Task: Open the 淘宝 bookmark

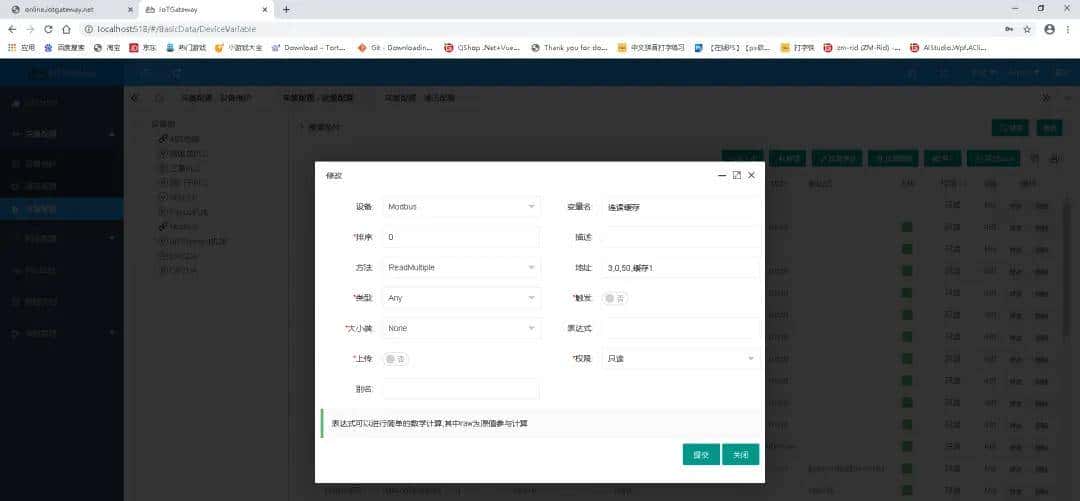Action: pyautogui.click(x=107, y=48)
